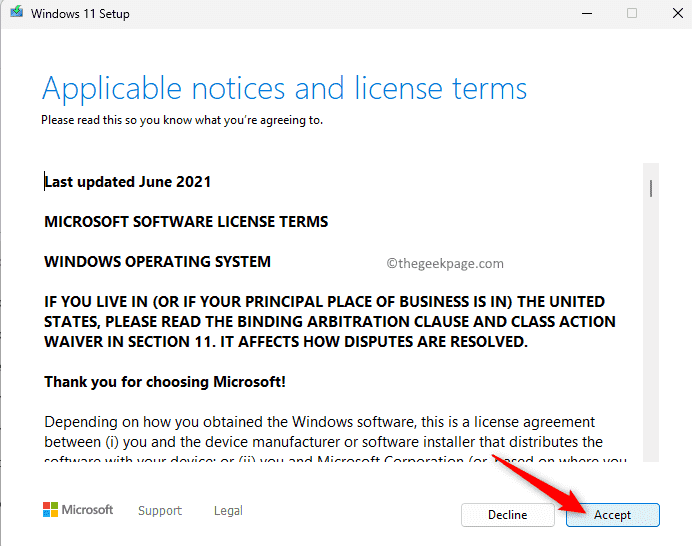This screenshot has width=692, height=546.
Task: Click 'MICROSOFT SOFTWARE LICENSE TERMS' heading
Action: pyautogui.click(x=186, y=222)
